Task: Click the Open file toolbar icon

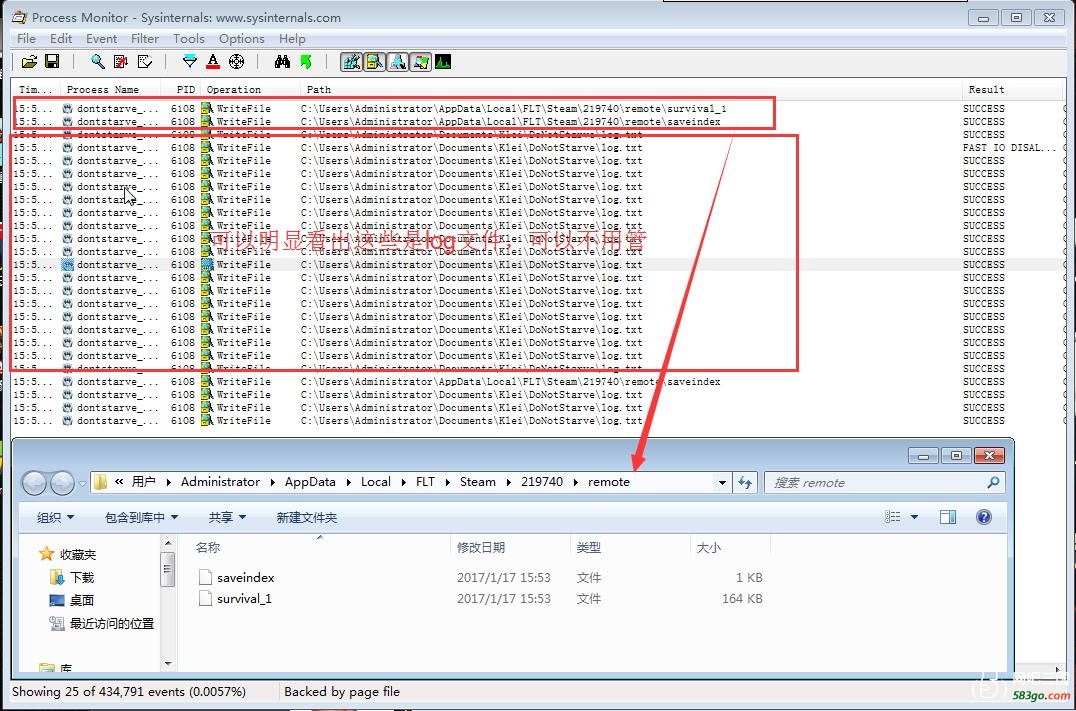Action: point(30,62)
